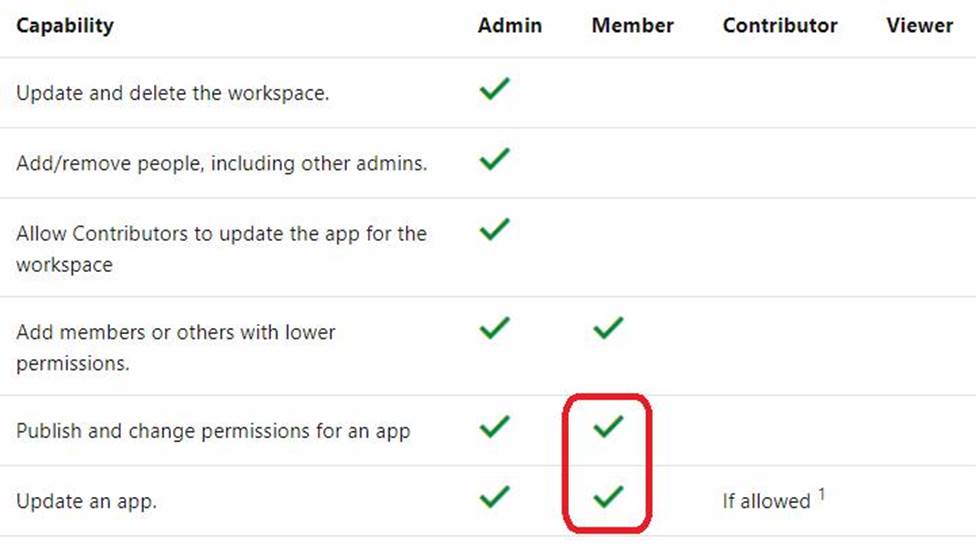Click Admin checkmark for Allow Contributors row
The width and height of the screenshot is (976, 546).
pos(494,229)
